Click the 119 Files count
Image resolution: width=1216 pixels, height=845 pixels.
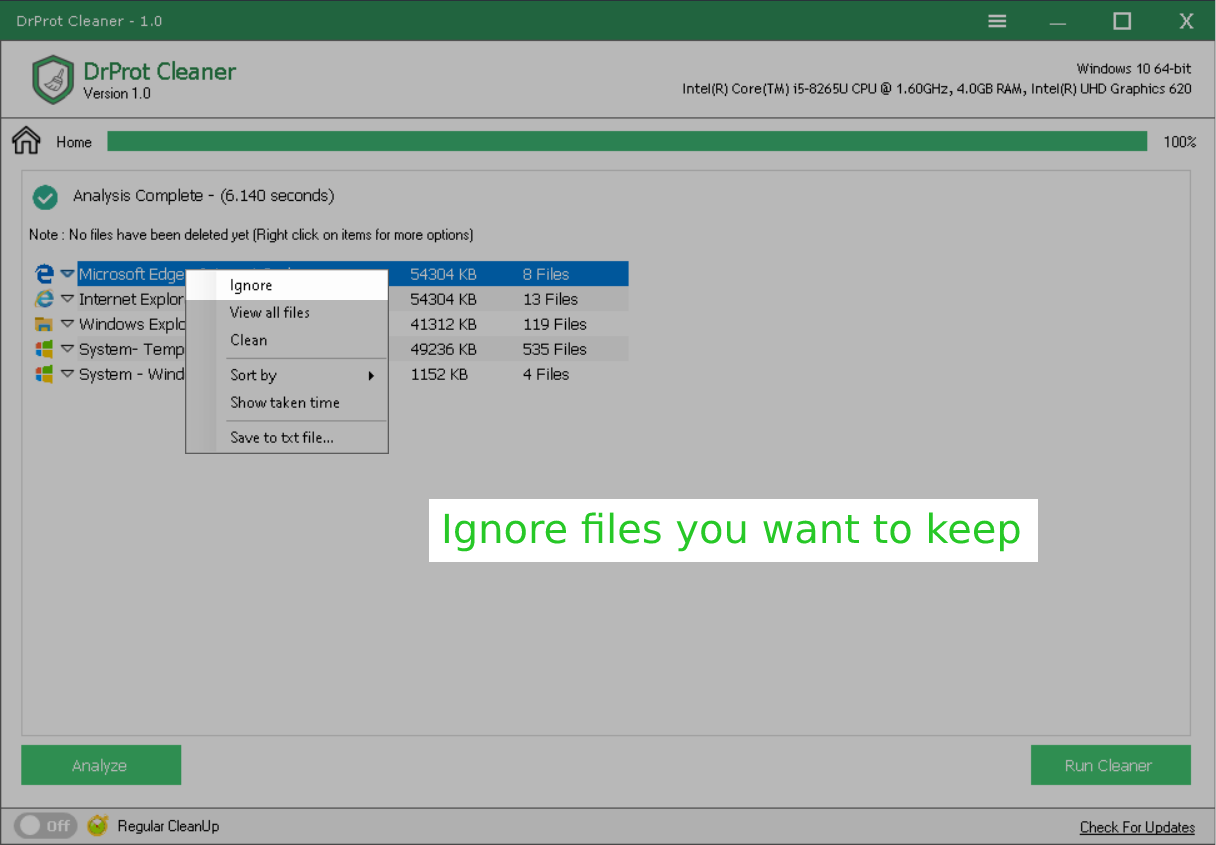tap(555, 324)
